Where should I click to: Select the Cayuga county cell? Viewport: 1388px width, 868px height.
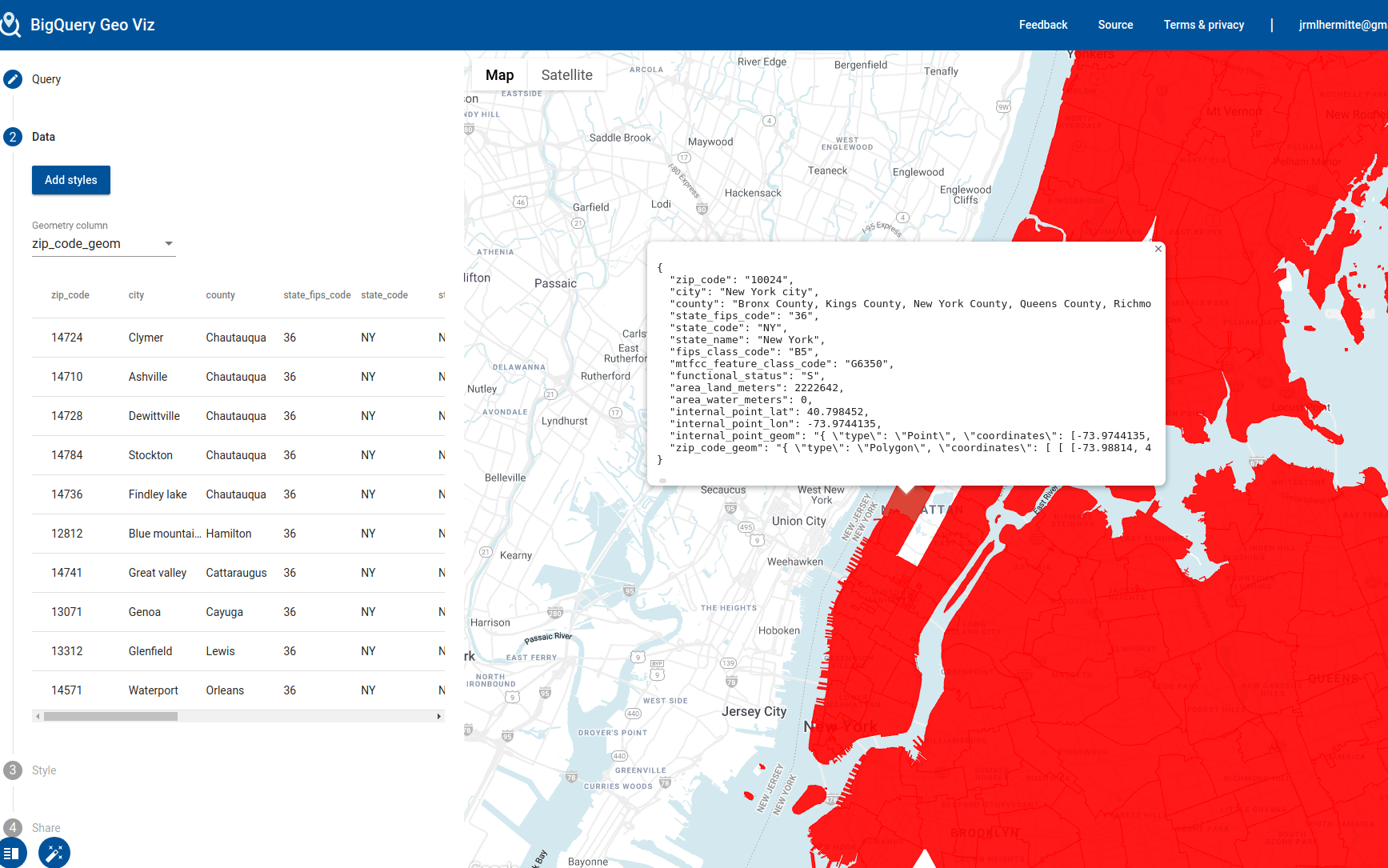coord(225,612)
